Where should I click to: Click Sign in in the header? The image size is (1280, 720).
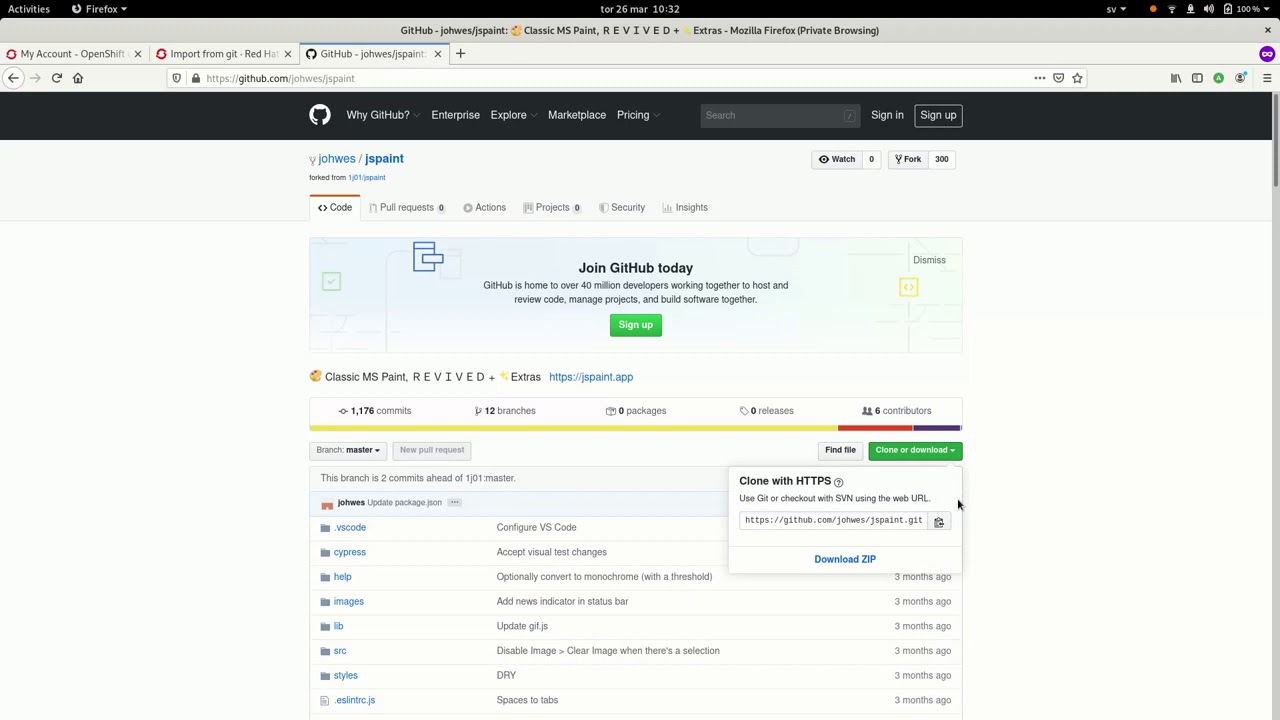[x=887, y=115]
